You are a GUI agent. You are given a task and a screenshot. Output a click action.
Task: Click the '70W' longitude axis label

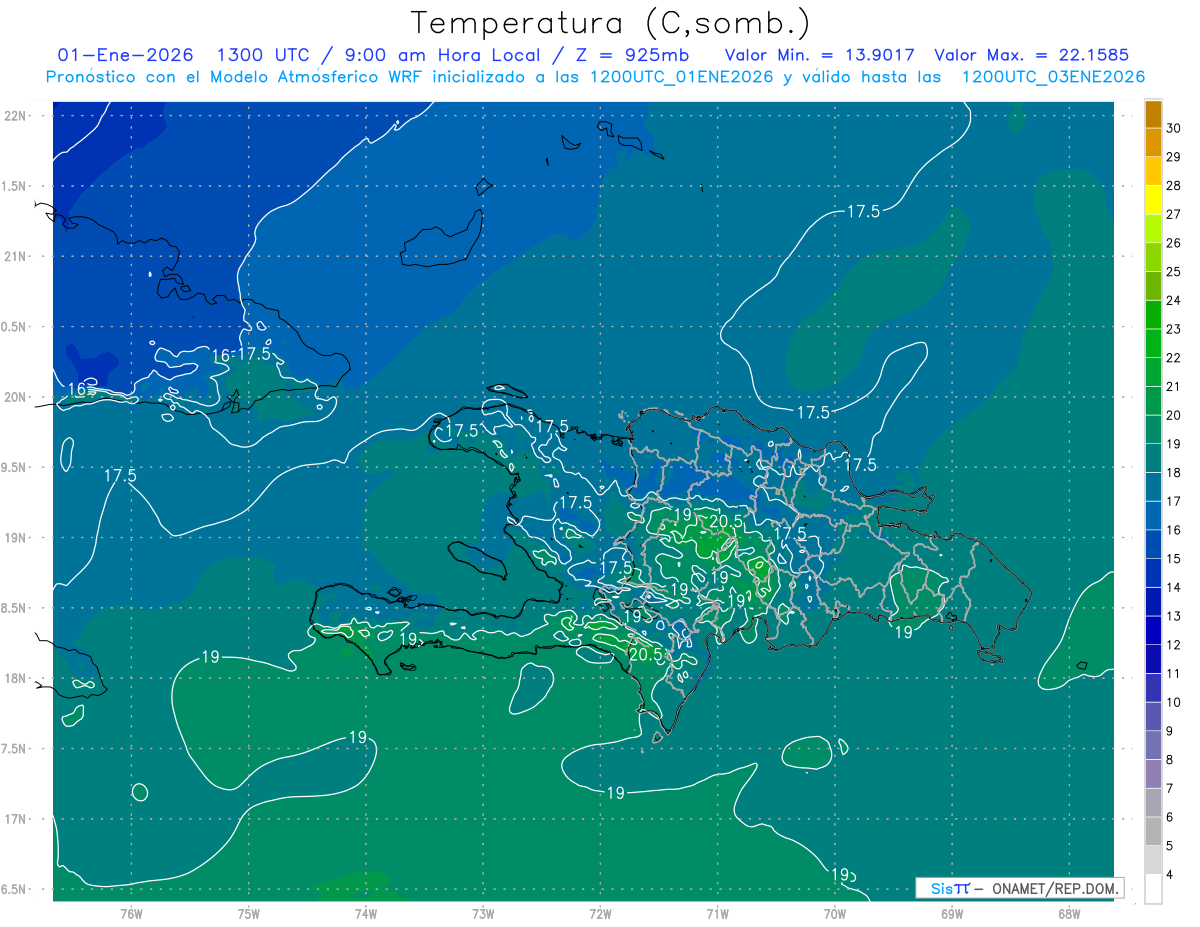click(x=835, y=913)
